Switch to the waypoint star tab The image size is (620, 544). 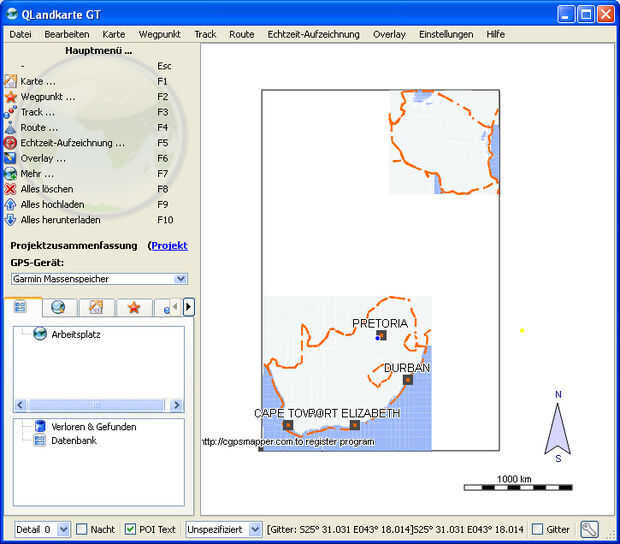133,307
